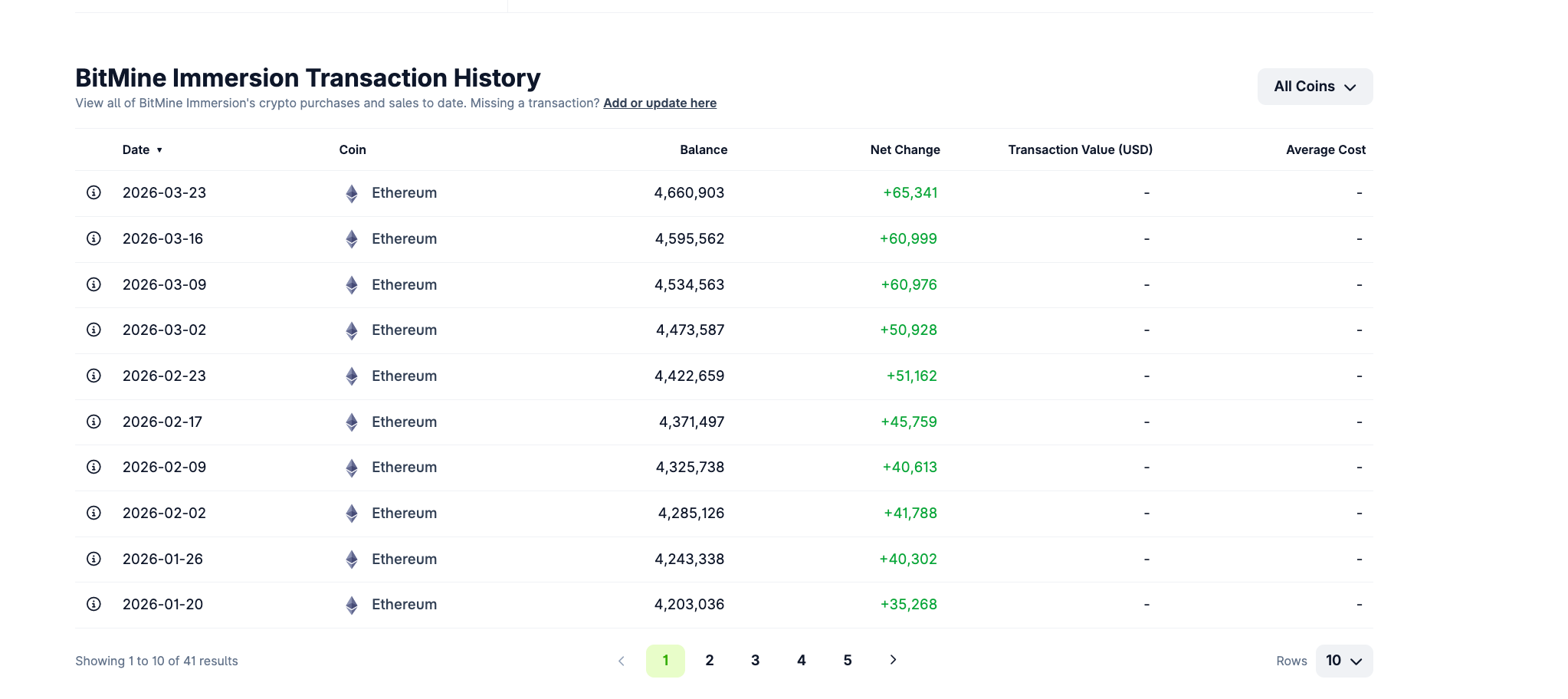Click info icon next to 2026-02-02
The height and width of the screenshot is (699, 1568).
click(93, 513)
